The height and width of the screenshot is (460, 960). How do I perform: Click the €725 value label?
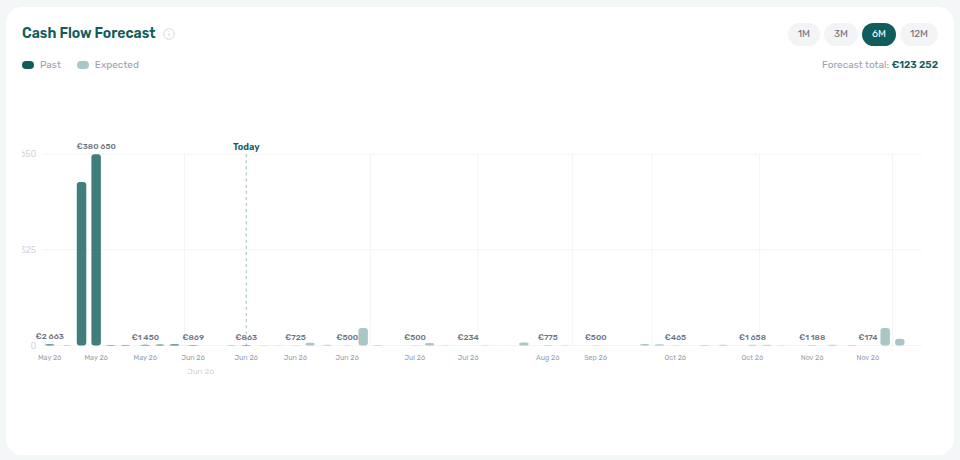pos(296,337)
